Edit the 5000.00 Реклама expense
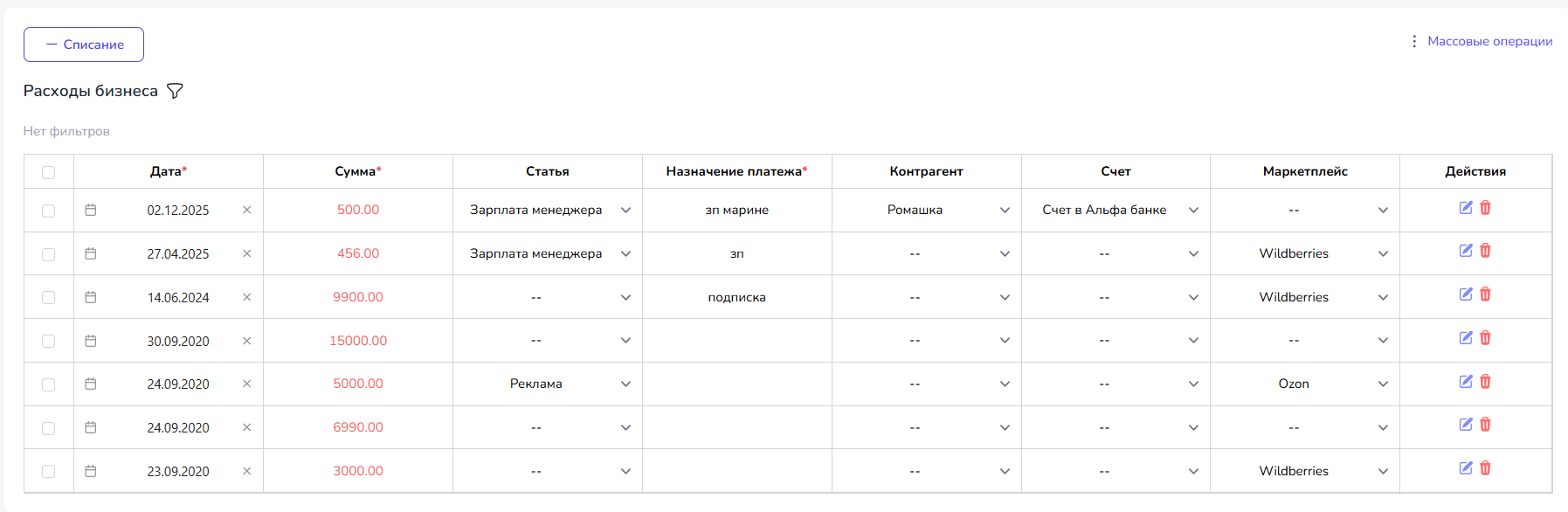Image resolution: width=1568 pixels, height=512 pixels. pyautogui.click(x=1466, y=382)
